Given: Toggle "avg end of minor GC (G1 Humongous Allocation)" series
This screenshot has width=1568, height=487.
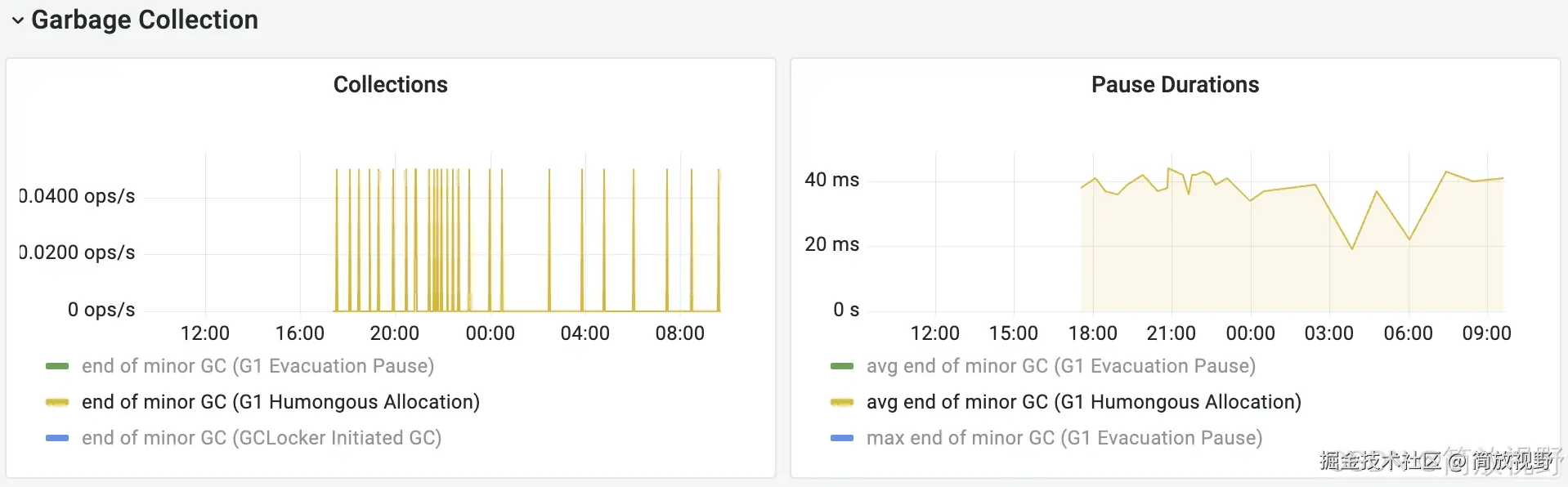Looking at the screenshot, I should (x=1084, y=402).
